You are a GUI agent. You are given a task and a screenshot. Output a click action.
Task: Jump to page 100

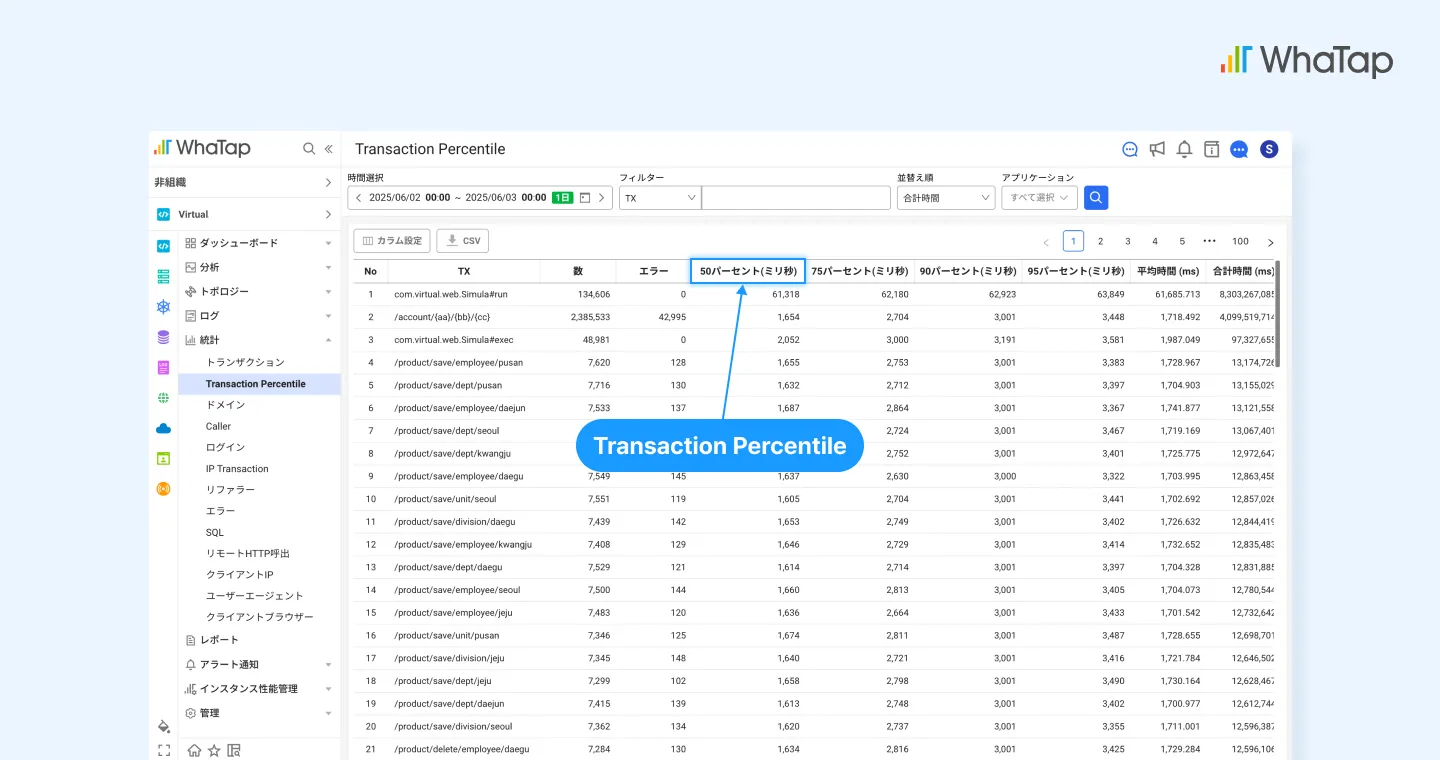click(x=1240, y=241)
